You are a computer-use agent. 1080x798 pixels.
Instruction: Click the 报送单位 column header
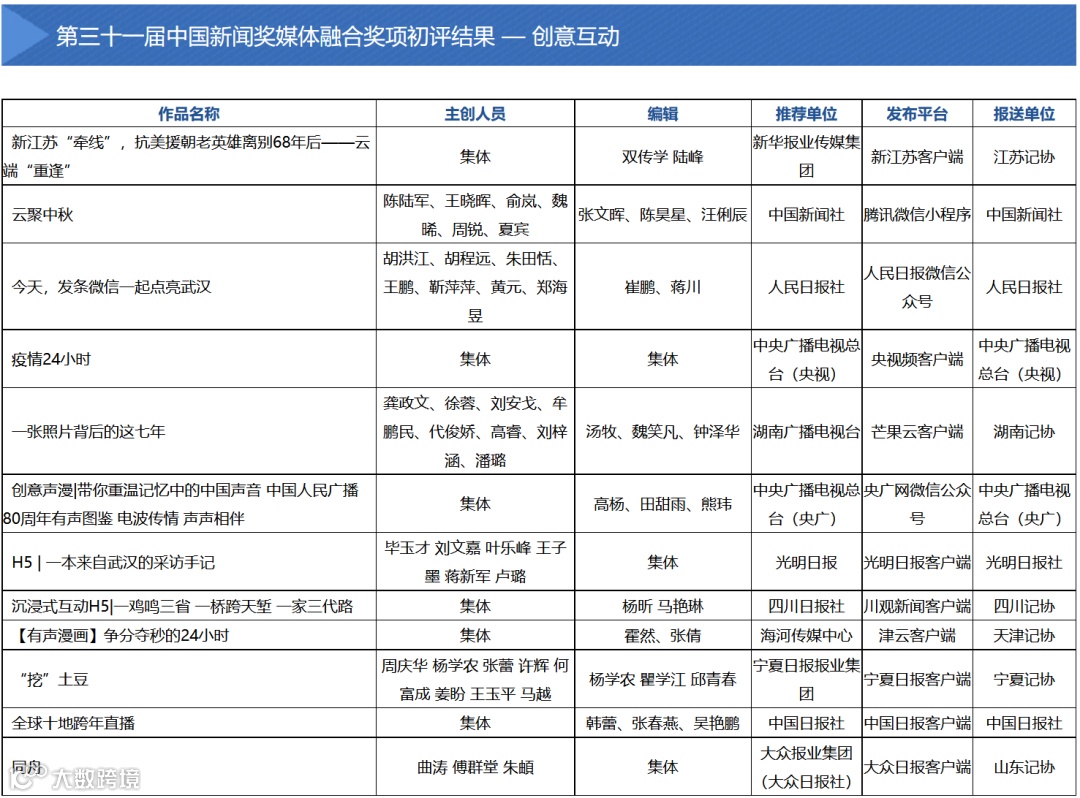click(x=1024, y=114)
